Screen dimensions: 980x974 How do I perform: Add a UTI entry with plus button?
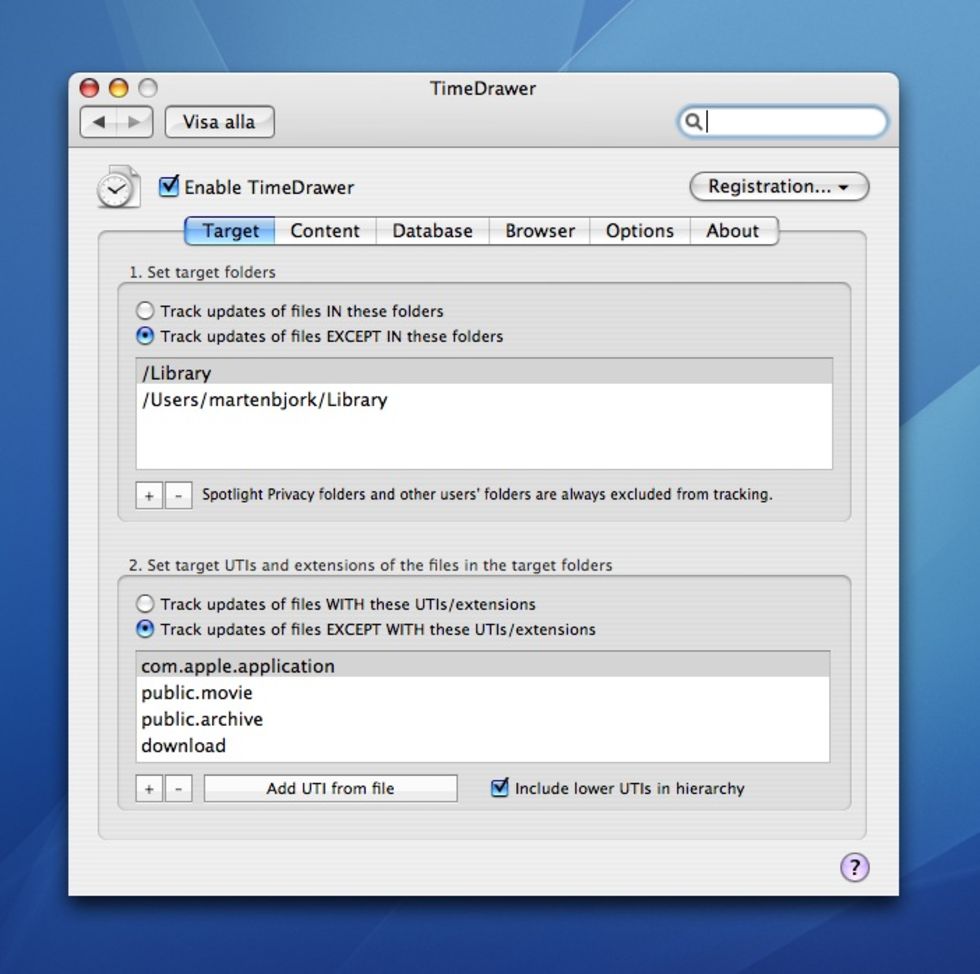coord(149,788)
